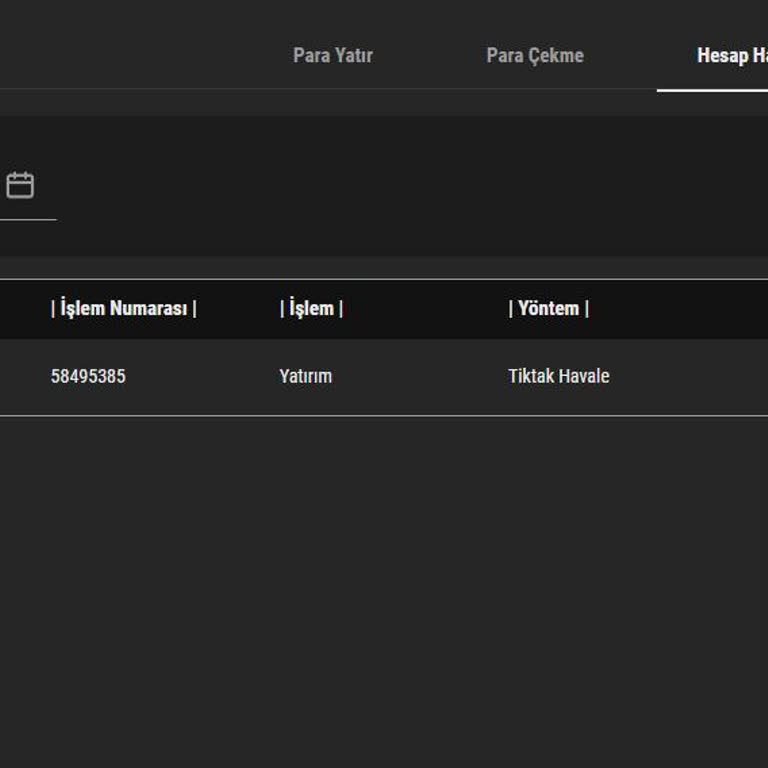
Task: Select transaction number 58495385
Action: [88, 376]
